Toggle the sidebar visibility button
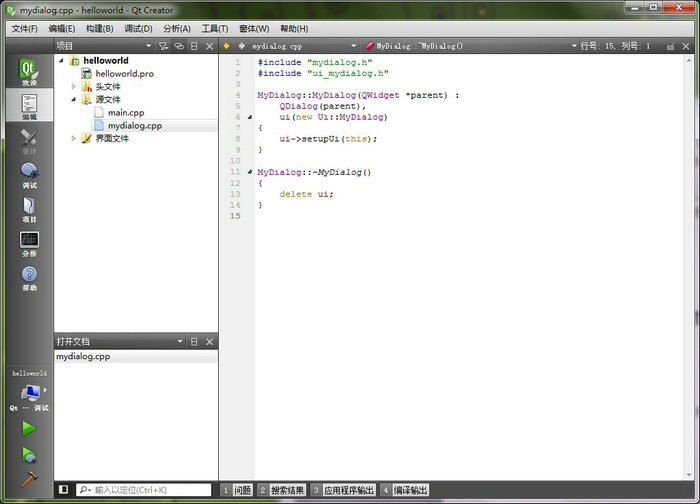 point(63,490)
